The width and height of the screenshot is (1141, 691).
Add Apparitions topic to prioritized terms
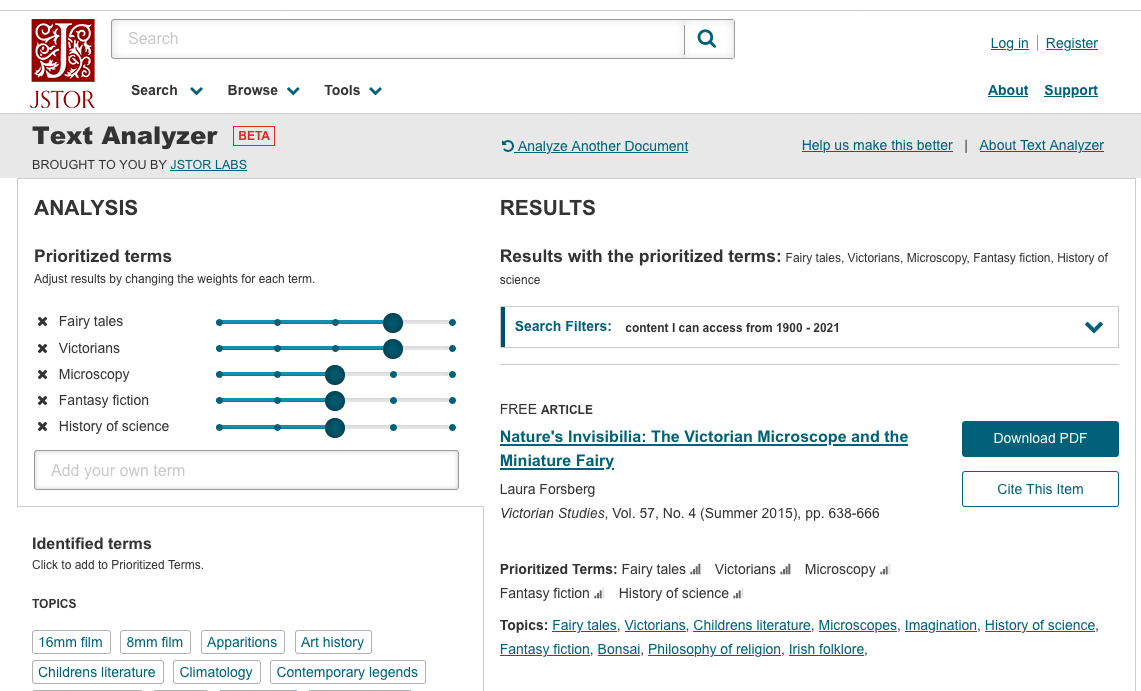point(242,642)
